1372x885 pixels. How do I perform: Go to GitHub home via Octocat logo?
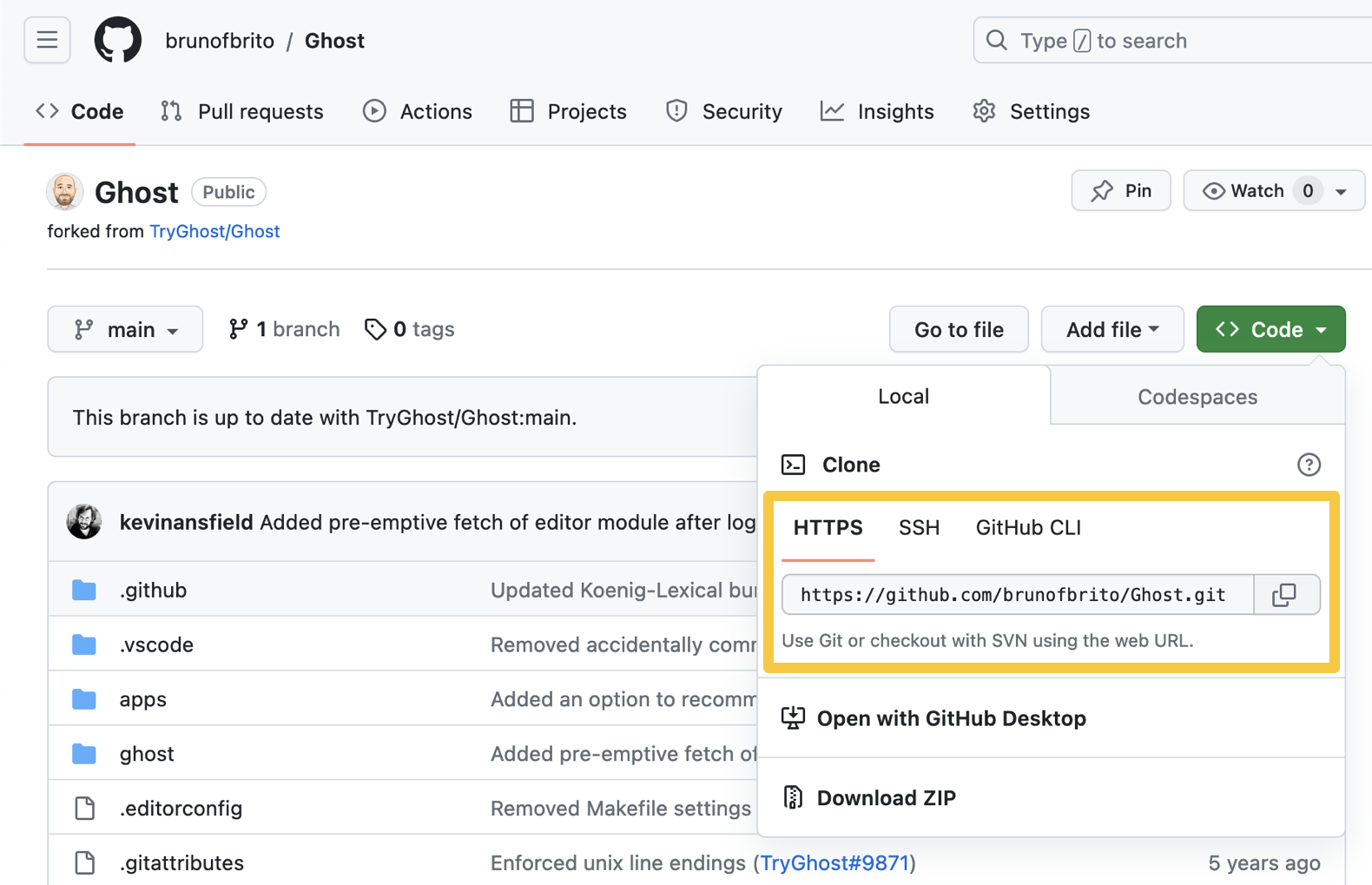(x=118, y=40)
